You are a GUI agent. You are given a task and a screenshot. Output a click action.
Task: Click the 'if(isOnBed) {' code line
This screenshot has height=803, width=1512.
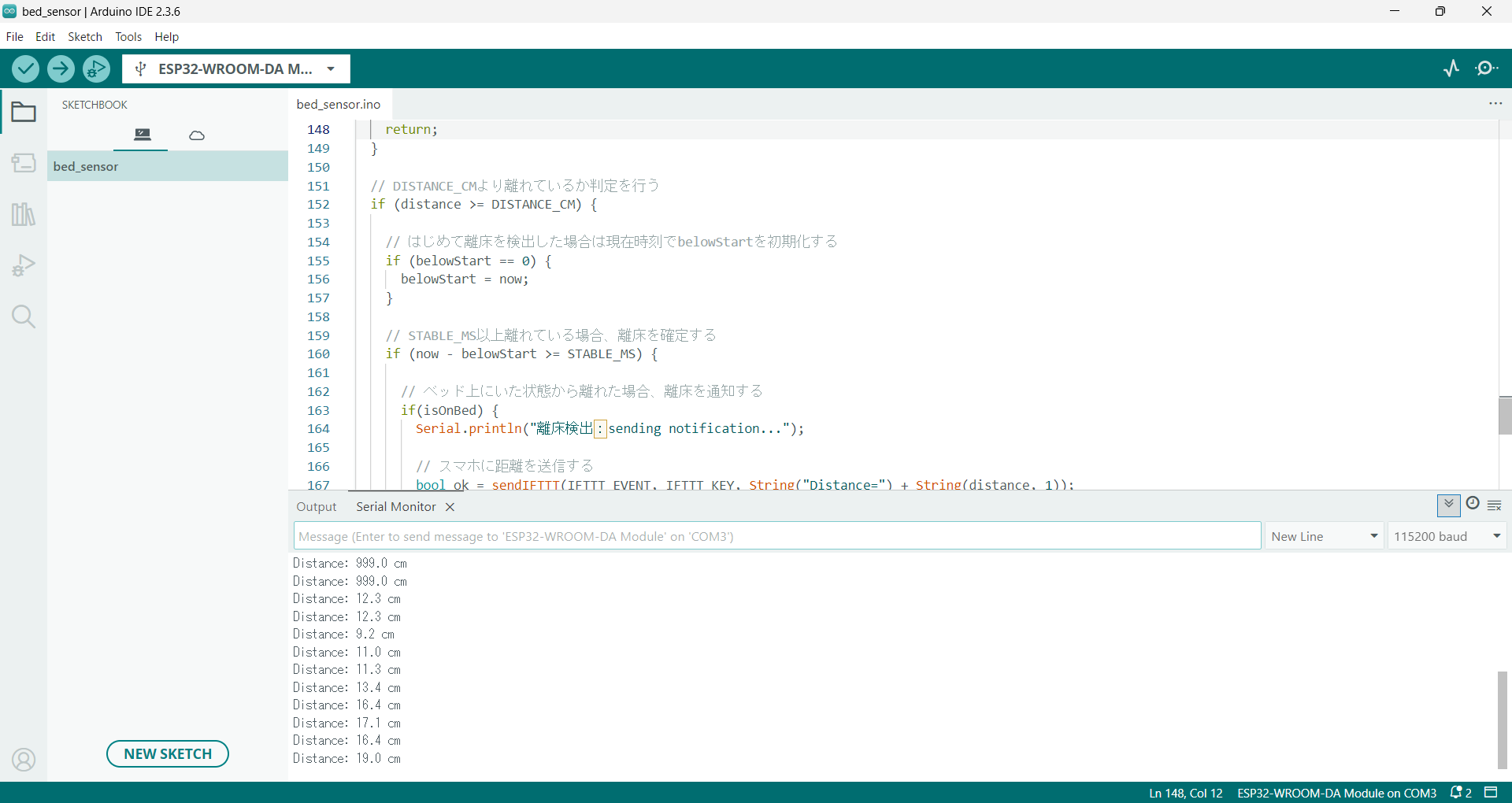[x=450, y=411]
